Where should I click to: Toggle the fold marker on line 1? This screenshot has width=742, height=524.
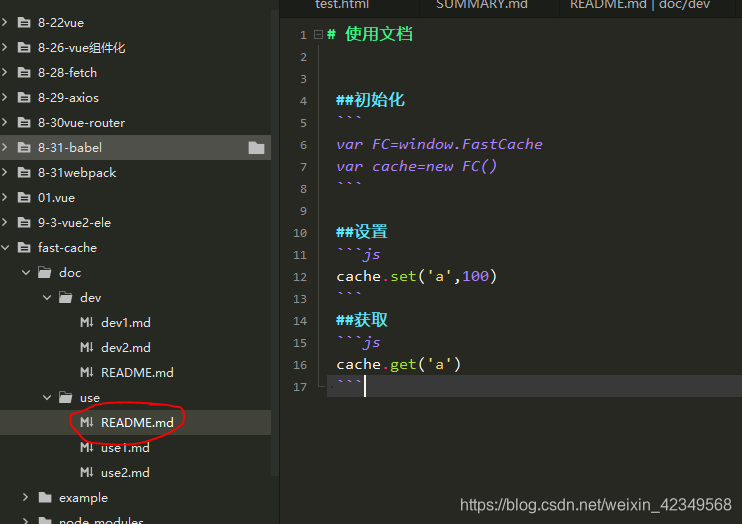point(318,35)
